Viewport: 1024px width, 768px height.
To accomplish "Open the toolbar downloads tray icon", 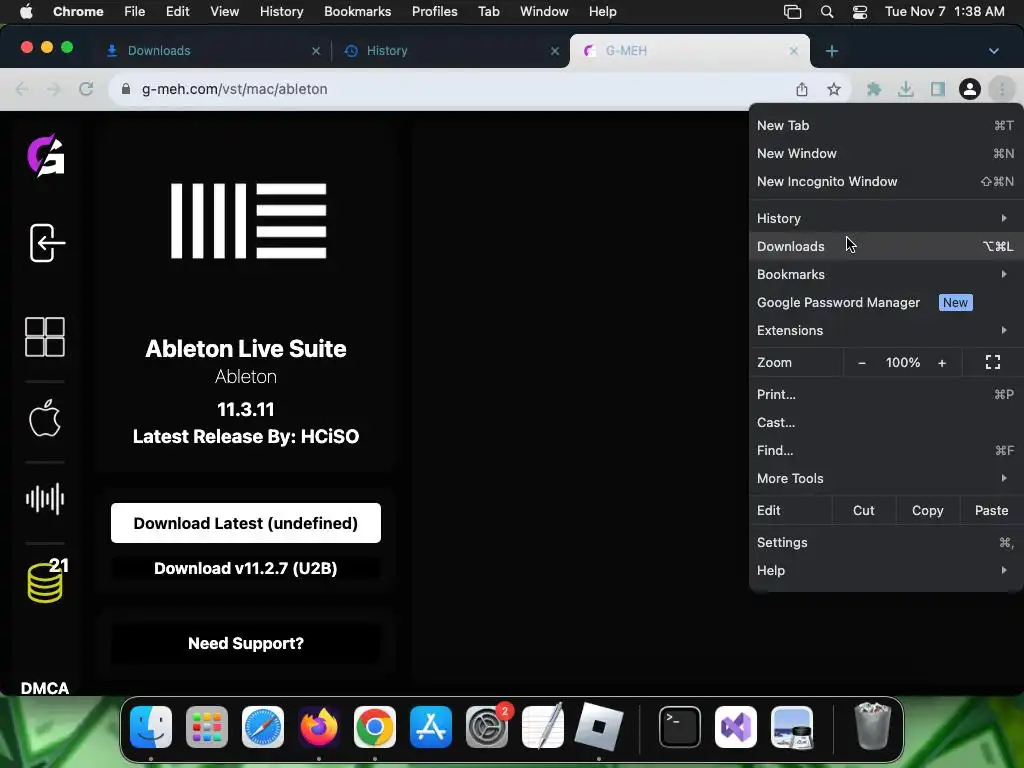I will click(905, 89).
